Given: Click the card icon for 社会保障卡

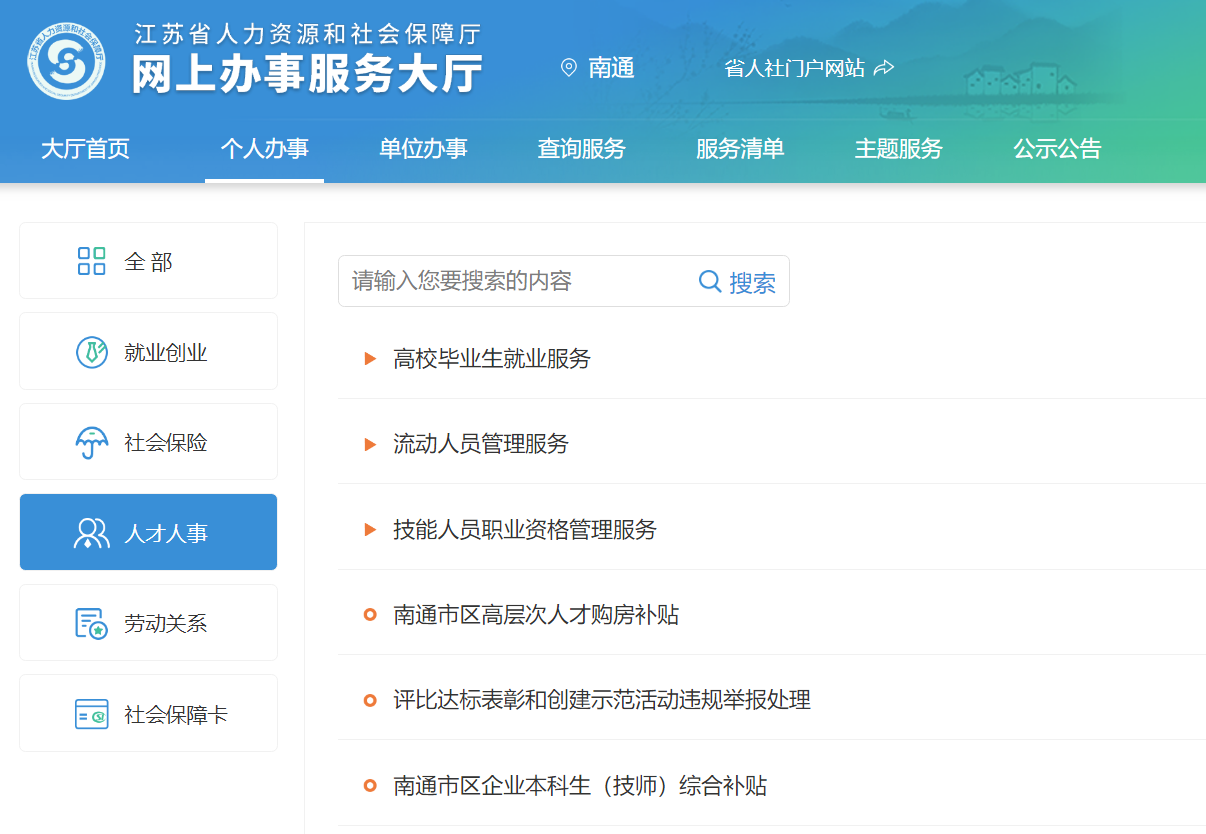Looking at the screenshot, I should (x=91, y=714).
